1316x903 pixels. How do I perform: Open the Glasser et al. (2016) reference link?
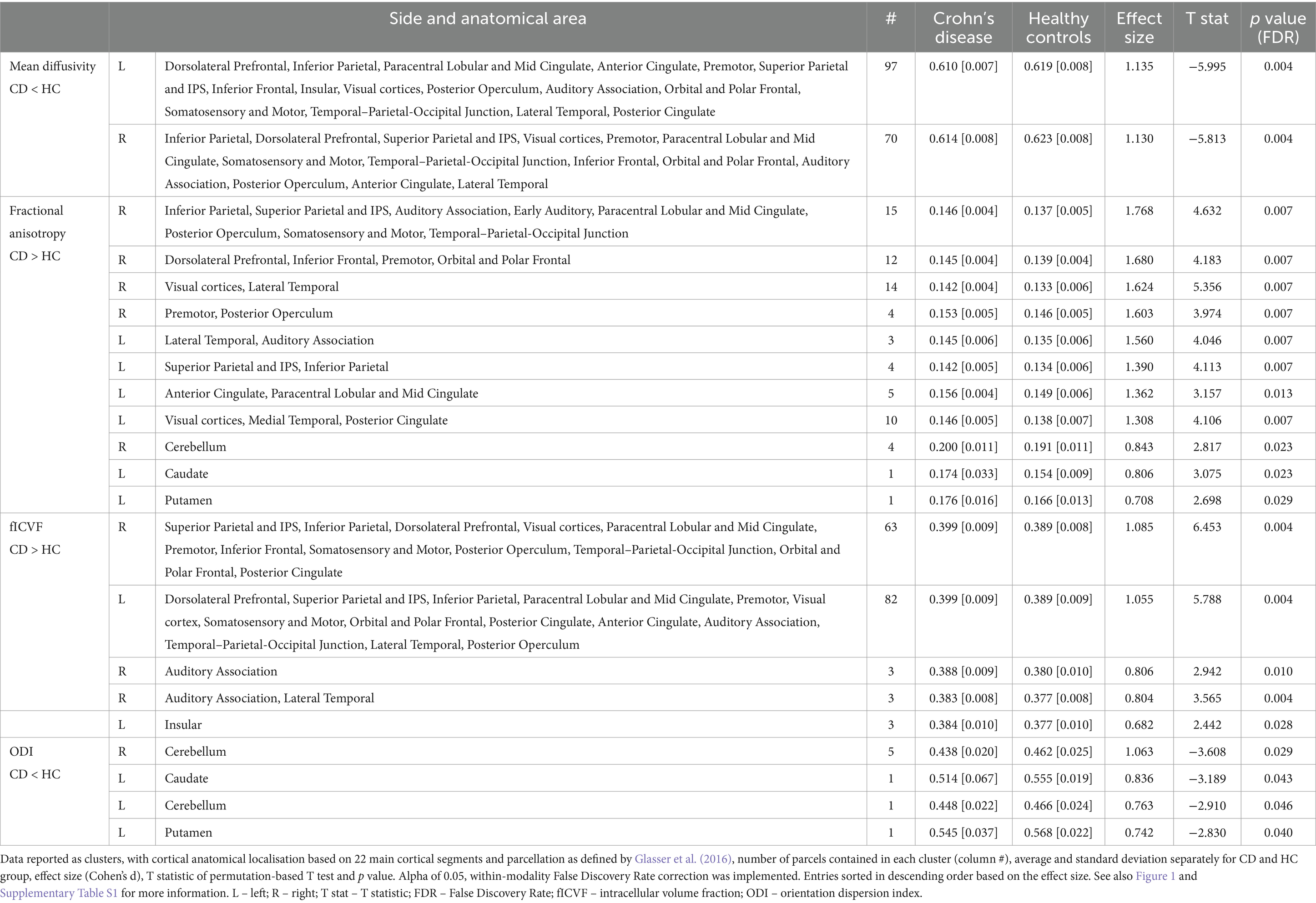click(684, 859)
